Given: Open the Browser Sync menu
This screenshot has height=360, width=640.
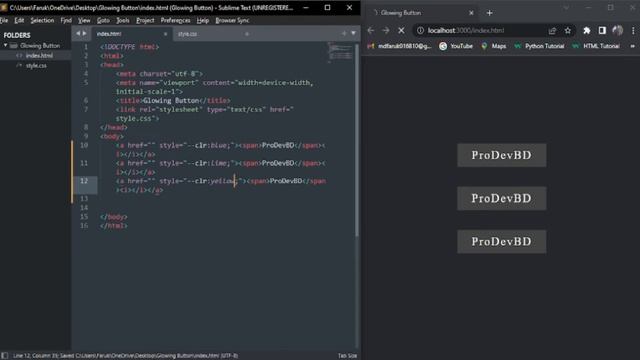Looking at the screenshot, I should click(x=232, y=20).
